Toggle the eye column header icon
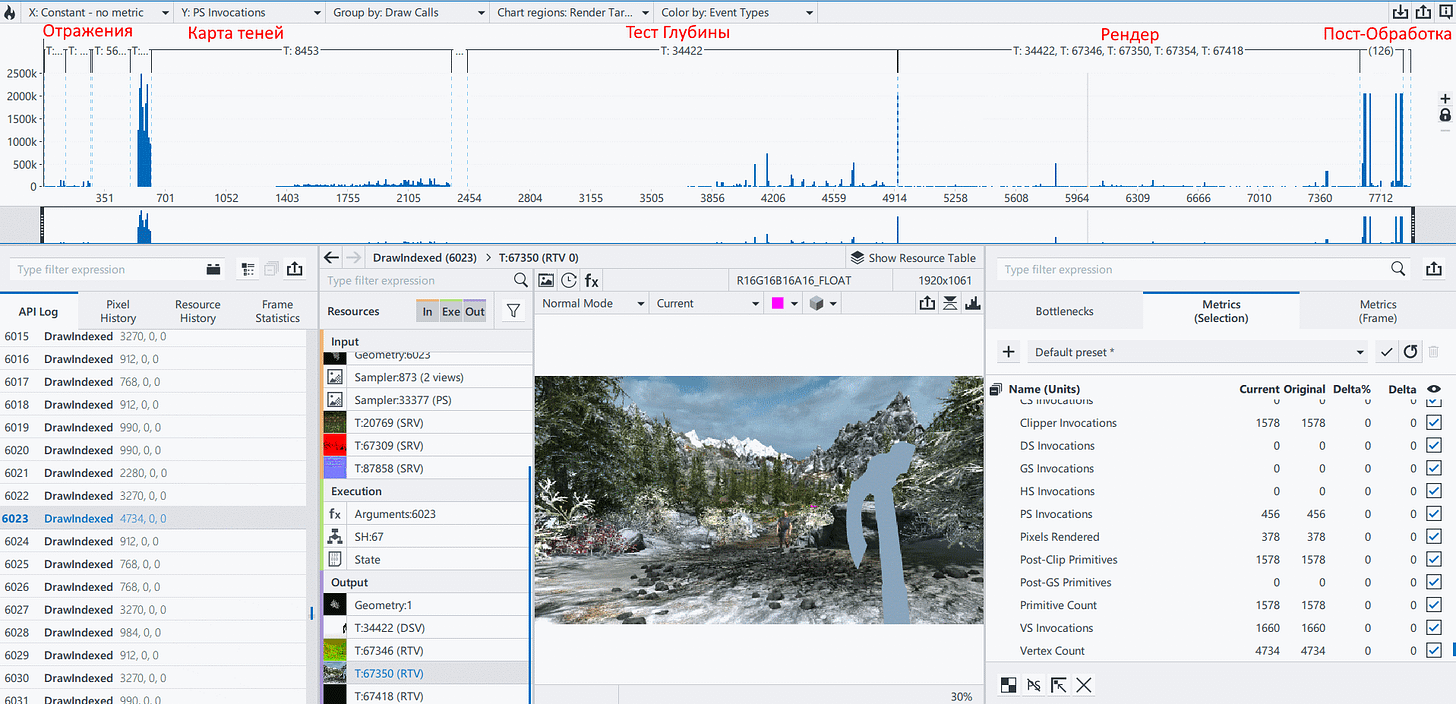The image size is (1456, 704). (1435, 389)
